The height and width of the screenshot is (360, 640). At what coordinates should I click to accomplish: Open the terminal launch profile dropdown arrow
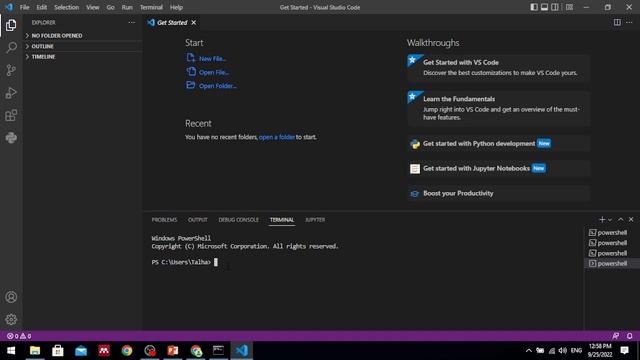[x=610, y=220]
